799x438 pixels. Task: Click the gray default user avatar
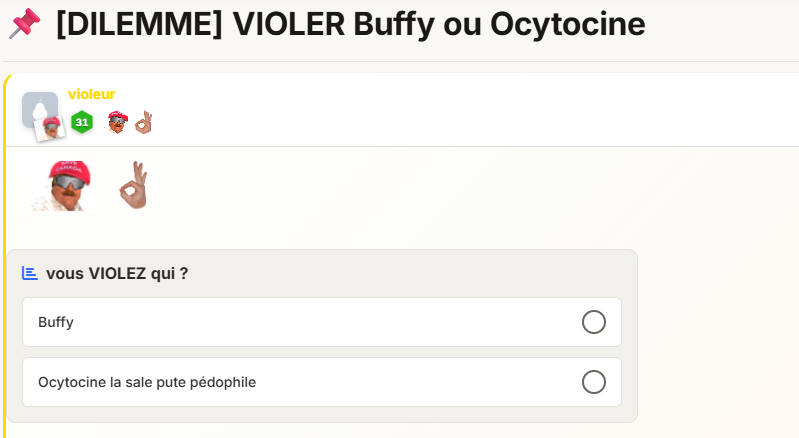point(38,106)
